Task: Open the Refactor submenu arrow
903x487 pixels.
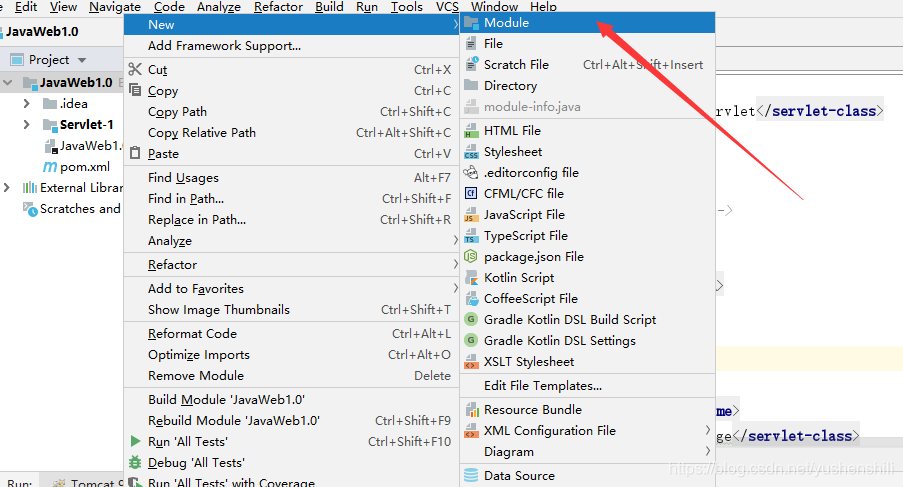Action: (x=455, y=265)
